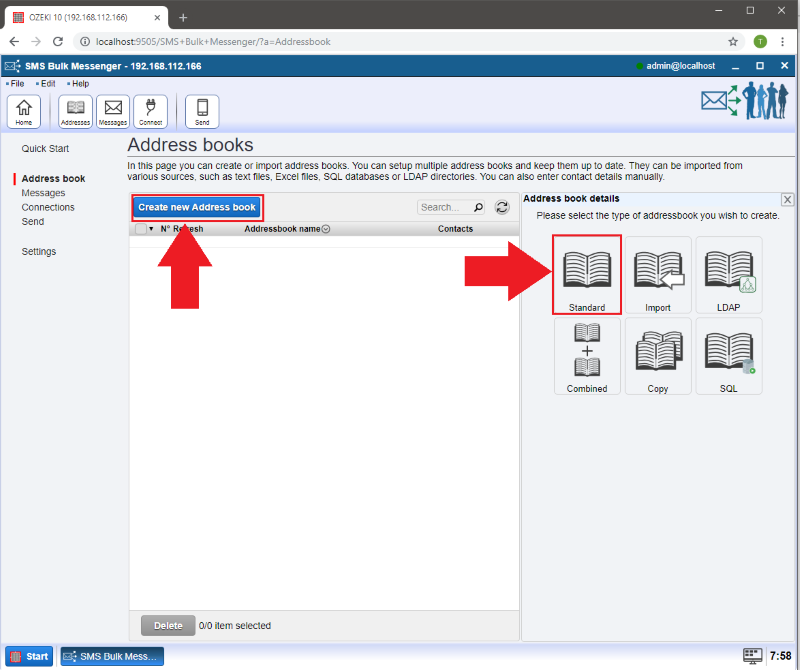Refresh the address book list

(502, 207)
